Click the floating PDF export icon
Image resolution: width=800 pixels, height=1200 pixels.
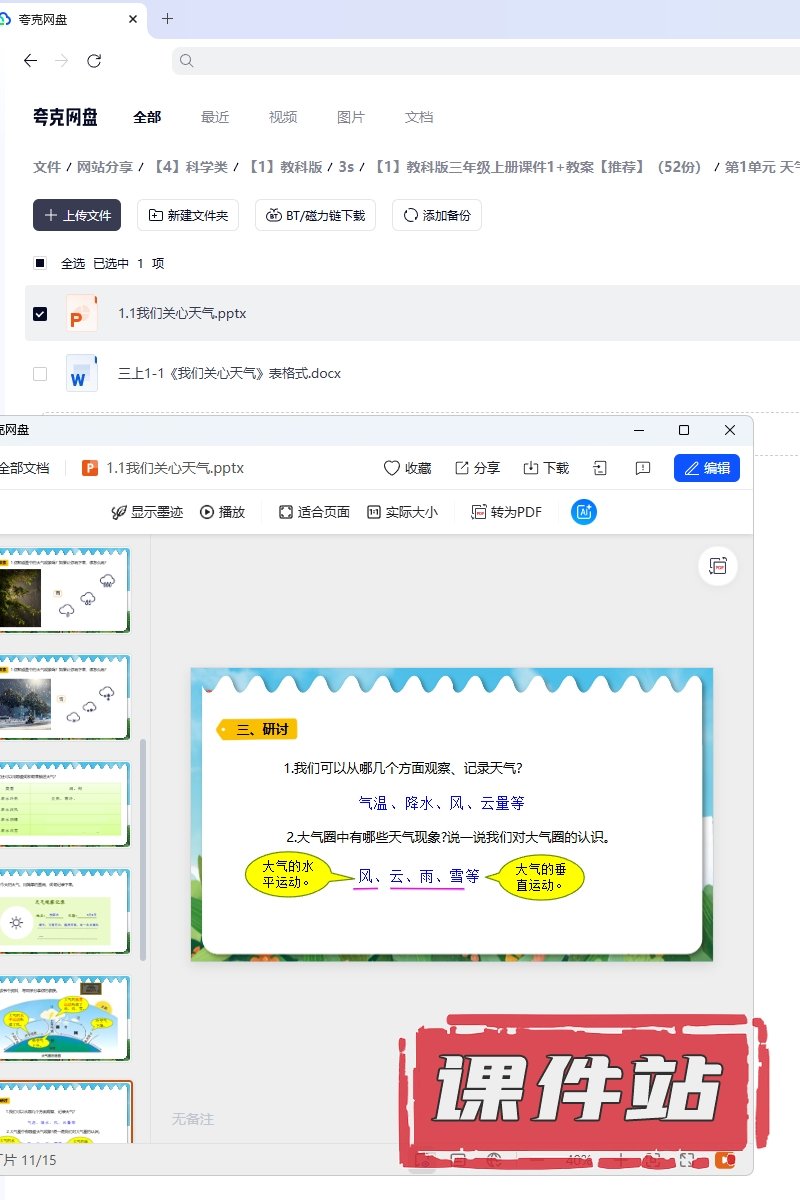[x=717, y=566]
